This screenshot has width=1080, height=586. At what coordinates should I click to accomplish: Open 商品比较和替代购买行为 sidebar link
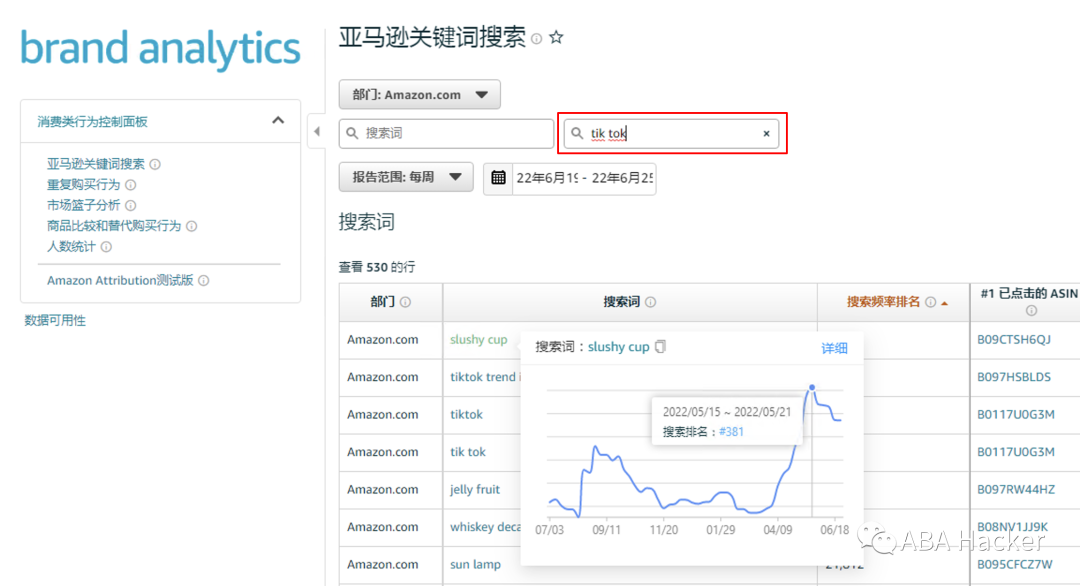114,226
